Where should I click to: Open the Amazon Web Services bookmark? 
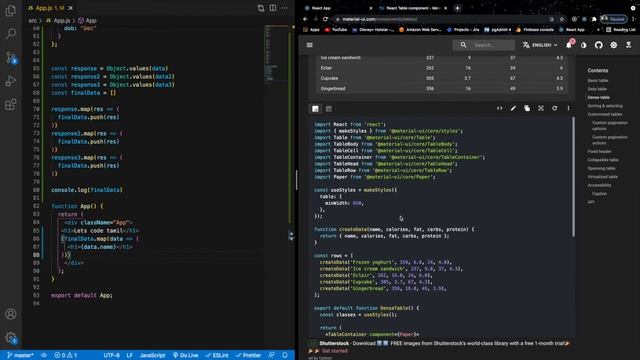click(420, 30)
